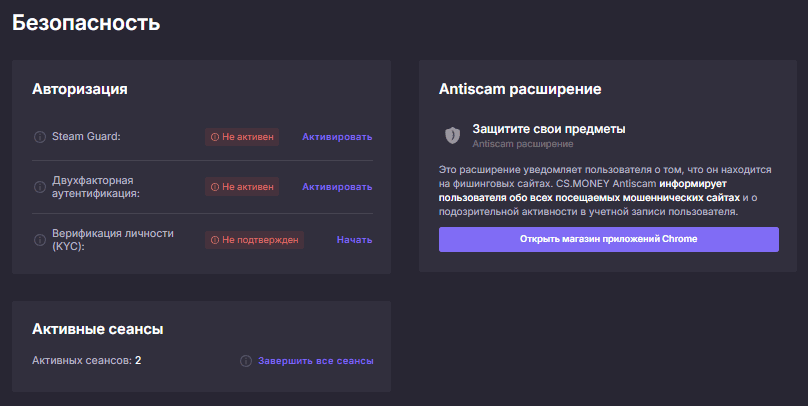Click the Antiscam расширение panel heading
Image resolution: width=808 pixels, height=406 pixels.
519,89
